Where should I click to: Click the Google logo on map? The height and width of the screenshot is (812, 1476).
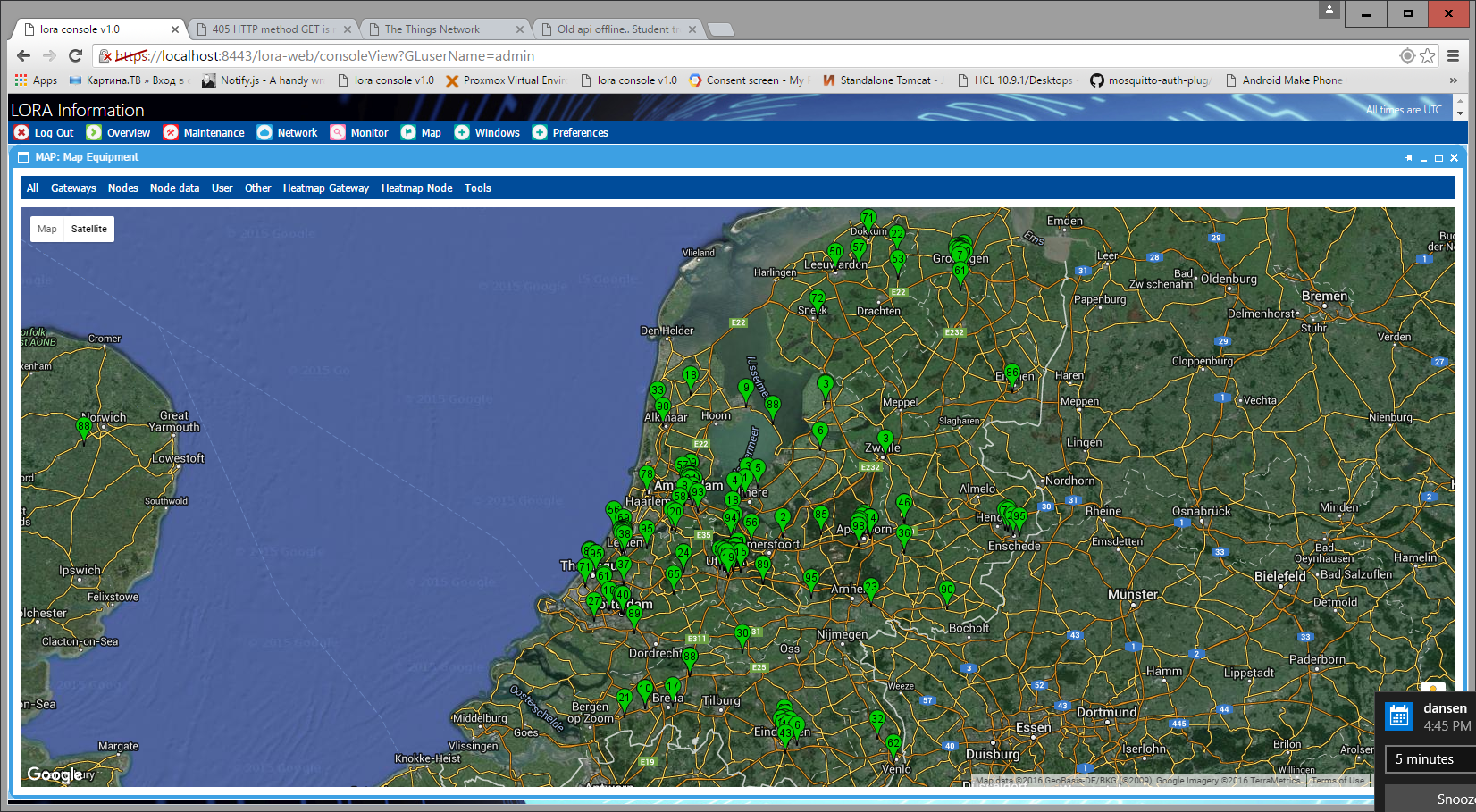click(55, 774)
